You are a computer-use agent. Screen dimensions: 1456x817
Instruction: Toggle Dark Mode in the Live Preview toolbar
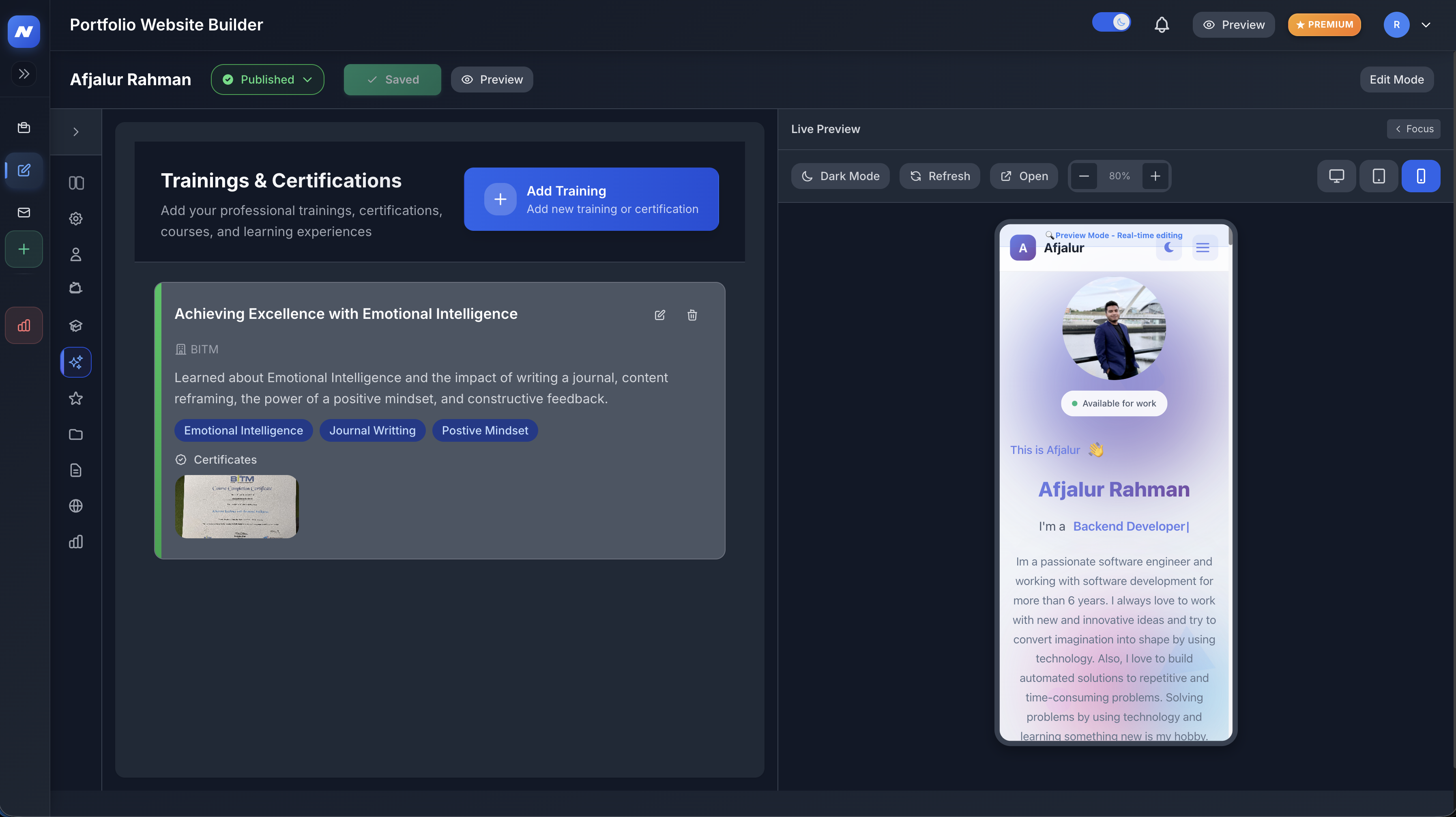click(x=840, y=176)
